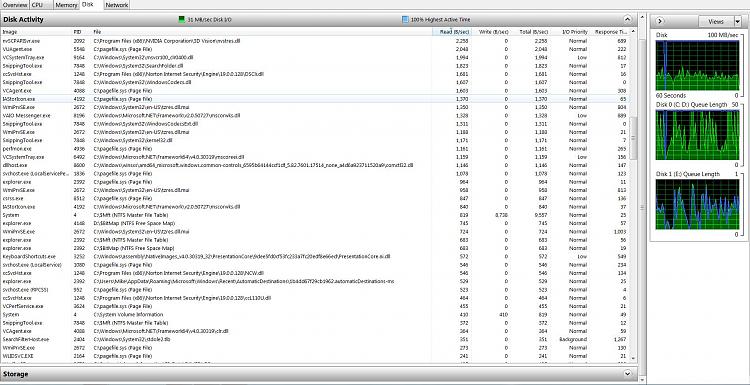750x385 pixels.
Task: Select svchost.exe (LocalService) row
Action: pos(315,264)
